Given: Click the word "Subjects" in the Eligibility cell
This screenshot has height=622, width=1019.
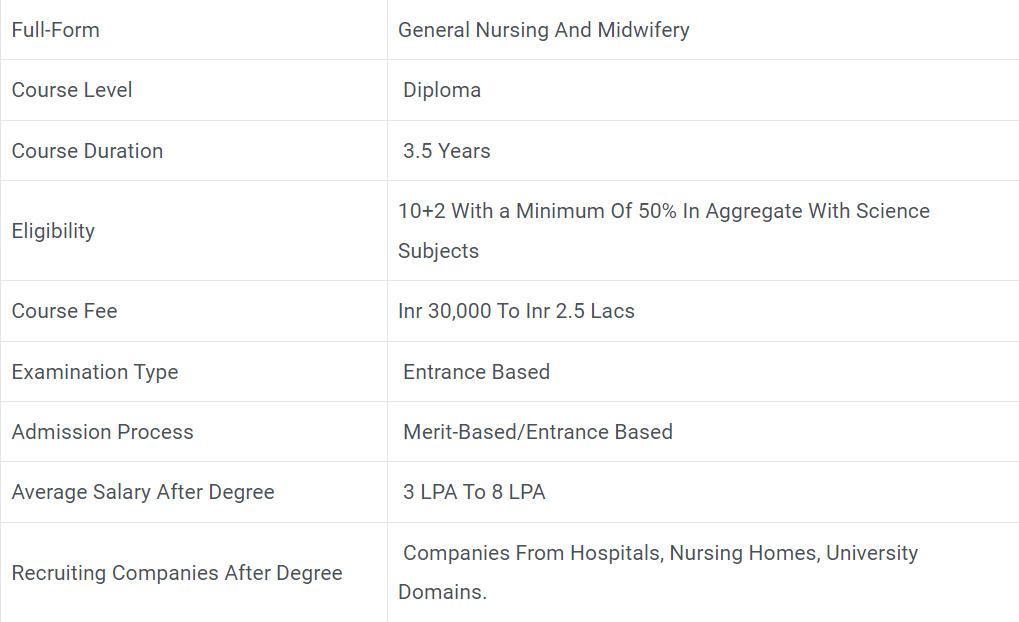Looking at the screenshot, I should (438, 251).
